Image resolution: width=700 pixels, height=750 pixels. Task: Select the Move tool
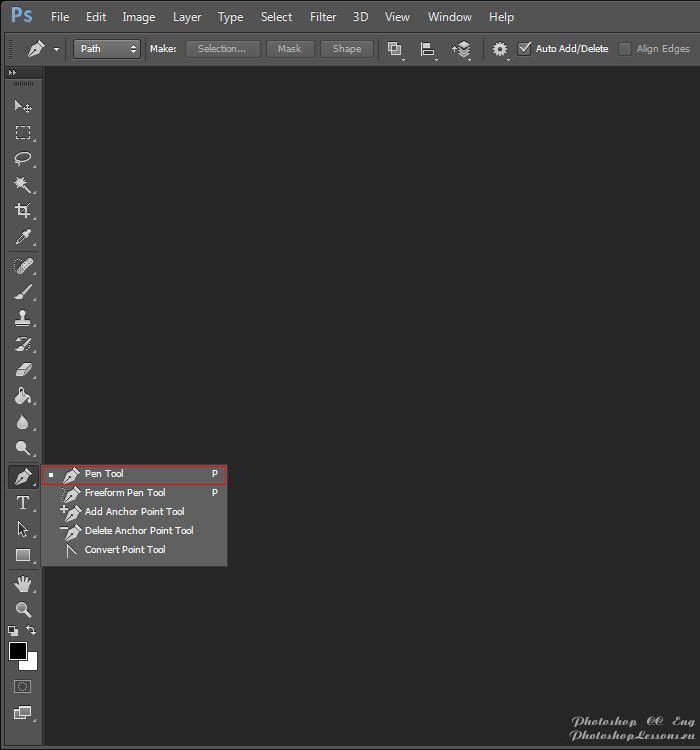tap(22, 107)
